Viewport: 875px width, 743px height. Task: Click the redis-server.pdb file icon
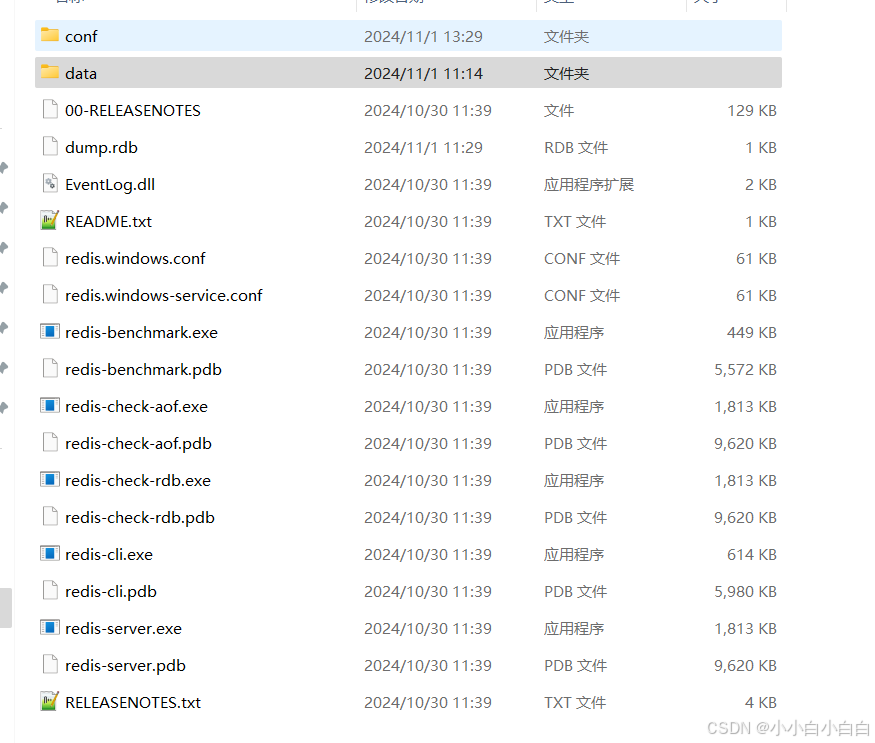coord(50,664)
